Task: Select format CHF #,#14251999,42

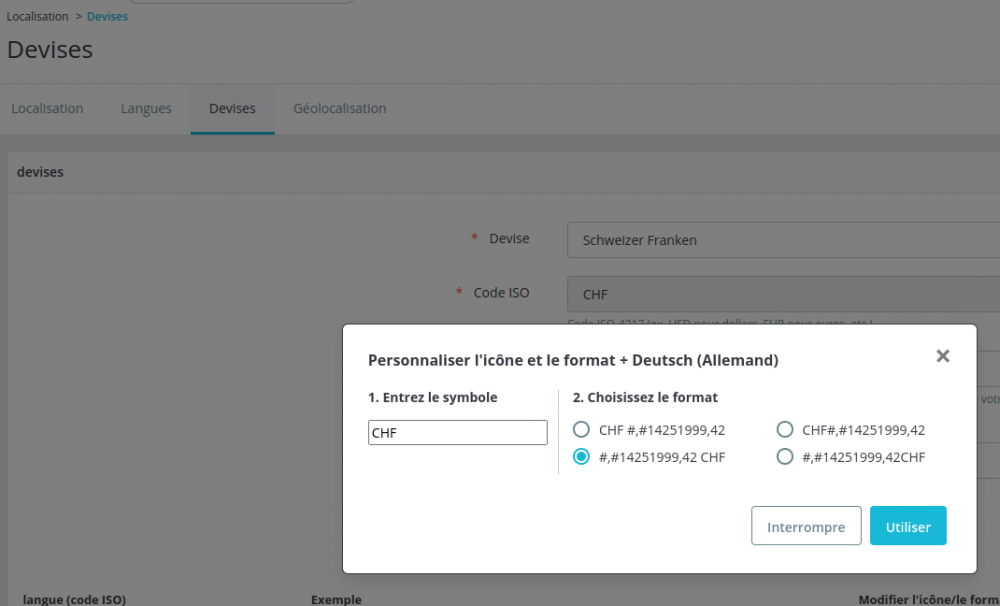Action: coord(581,429)
